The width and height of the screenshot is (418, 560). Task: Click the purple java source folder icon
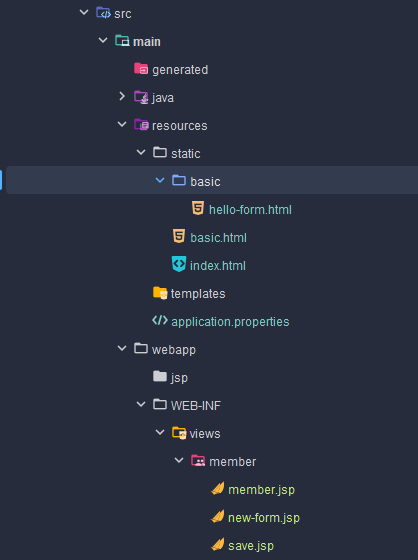point(141,97)
